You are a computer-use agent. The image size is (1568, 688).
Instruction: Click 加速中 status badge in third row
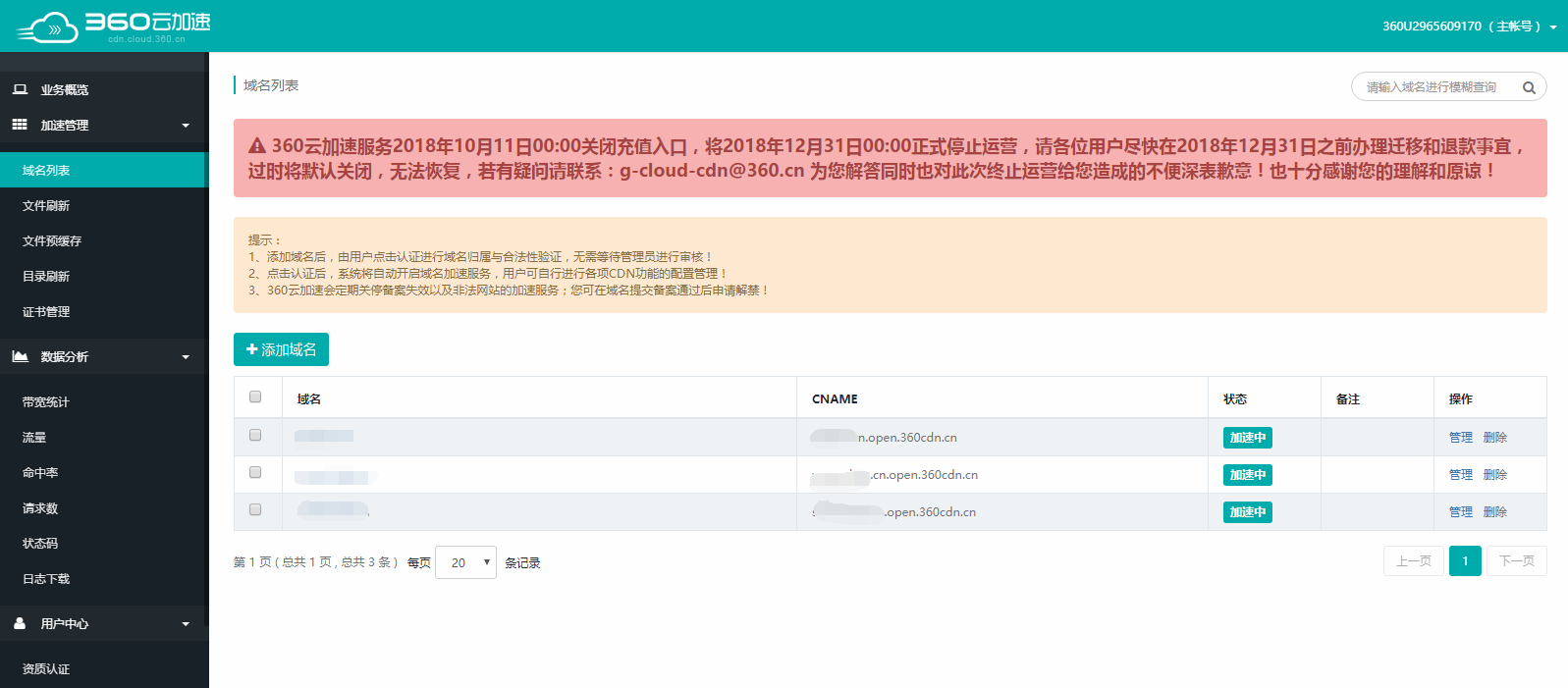coord(1248,512)
